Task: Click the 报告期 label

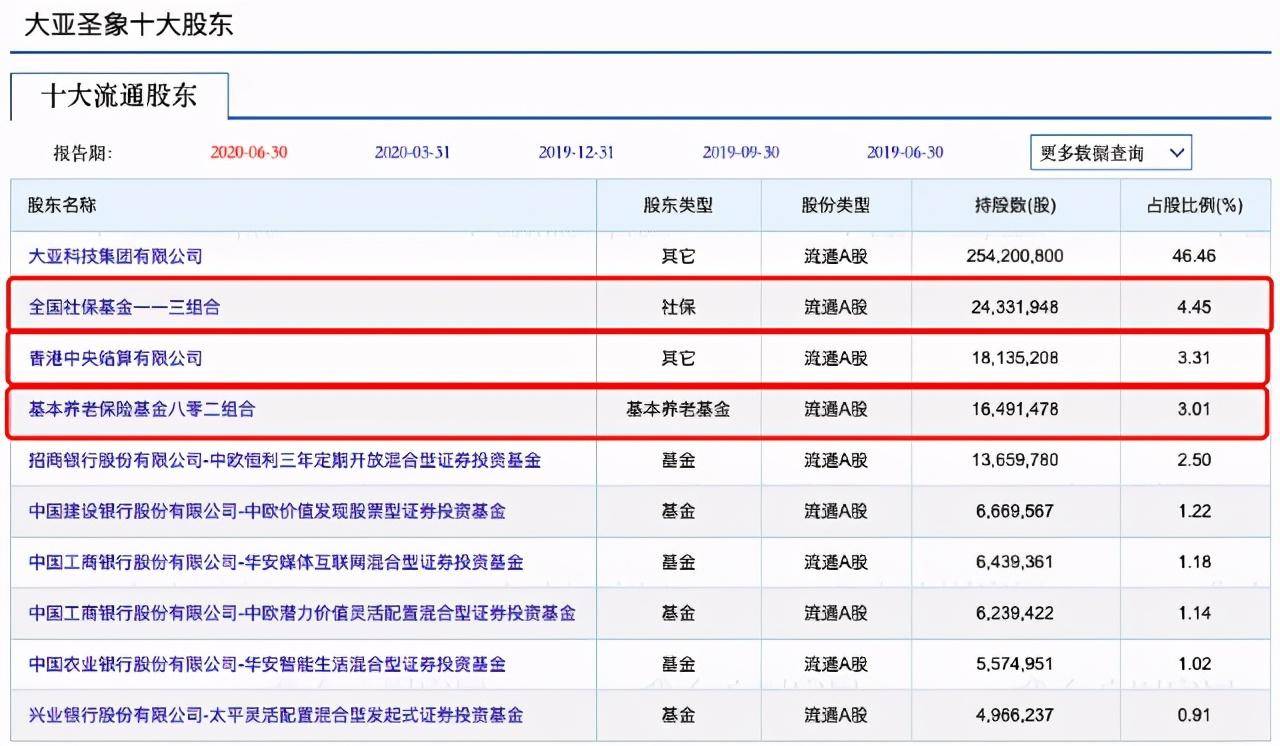Action: tap(83, 153)
